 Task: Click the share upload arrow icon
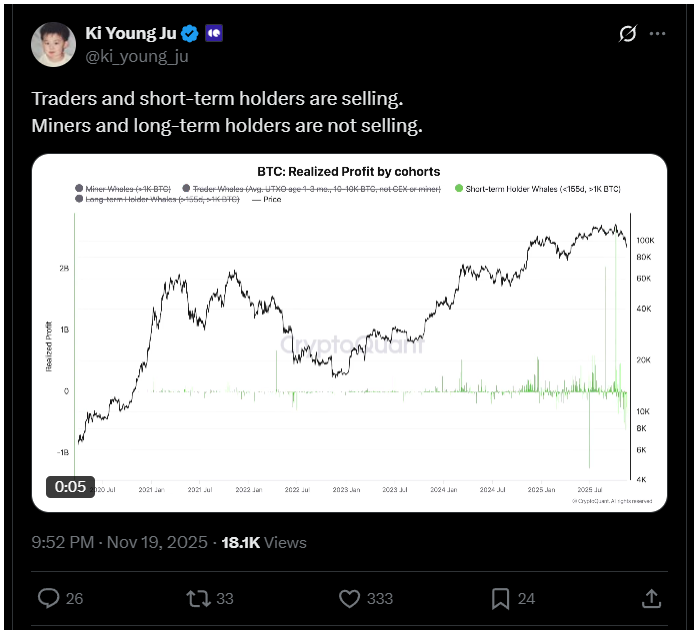point(650,598)
